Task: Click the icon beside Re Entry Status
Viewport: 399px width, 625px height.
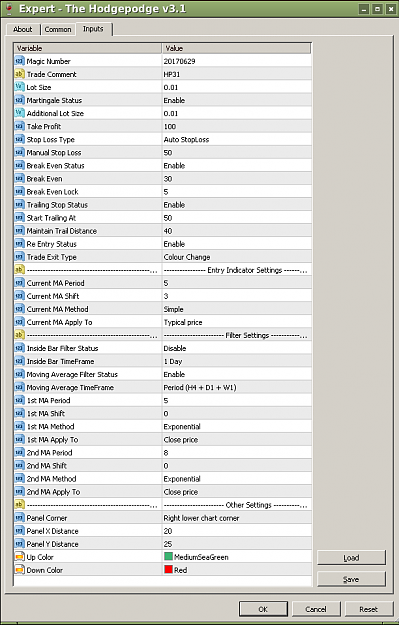Action: tap(20, 244)
